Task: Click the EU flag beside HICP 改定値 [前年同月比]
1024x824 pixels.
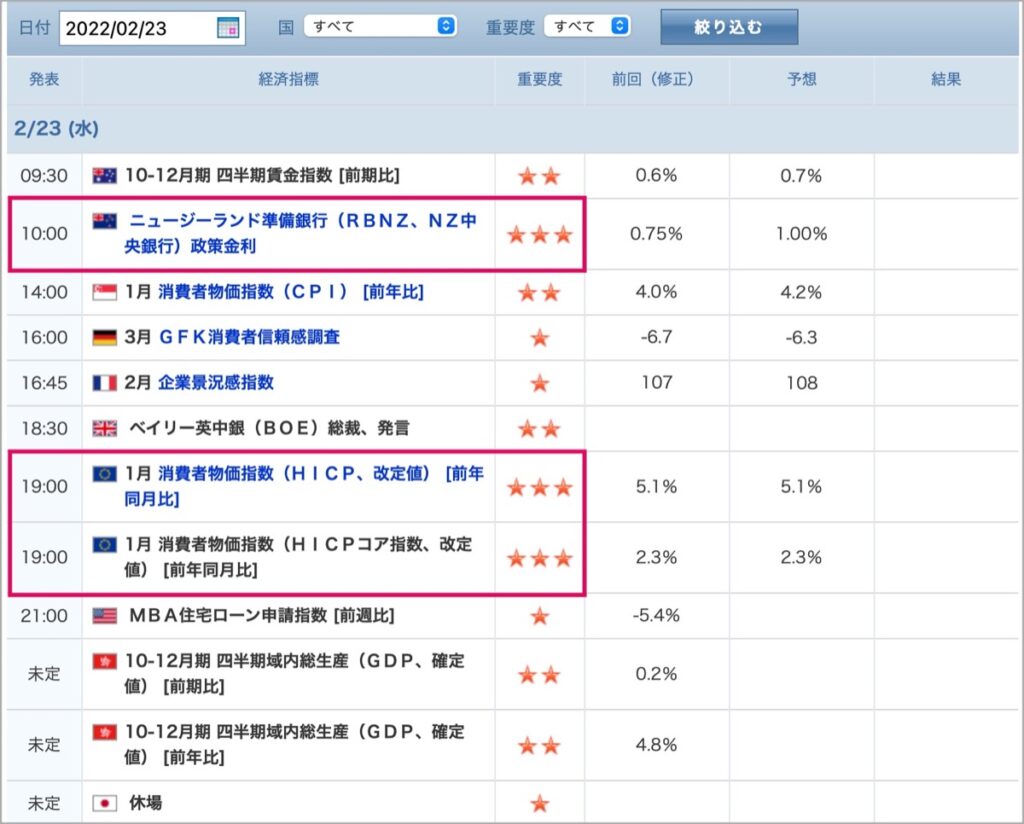Action: tap(104, 473)
